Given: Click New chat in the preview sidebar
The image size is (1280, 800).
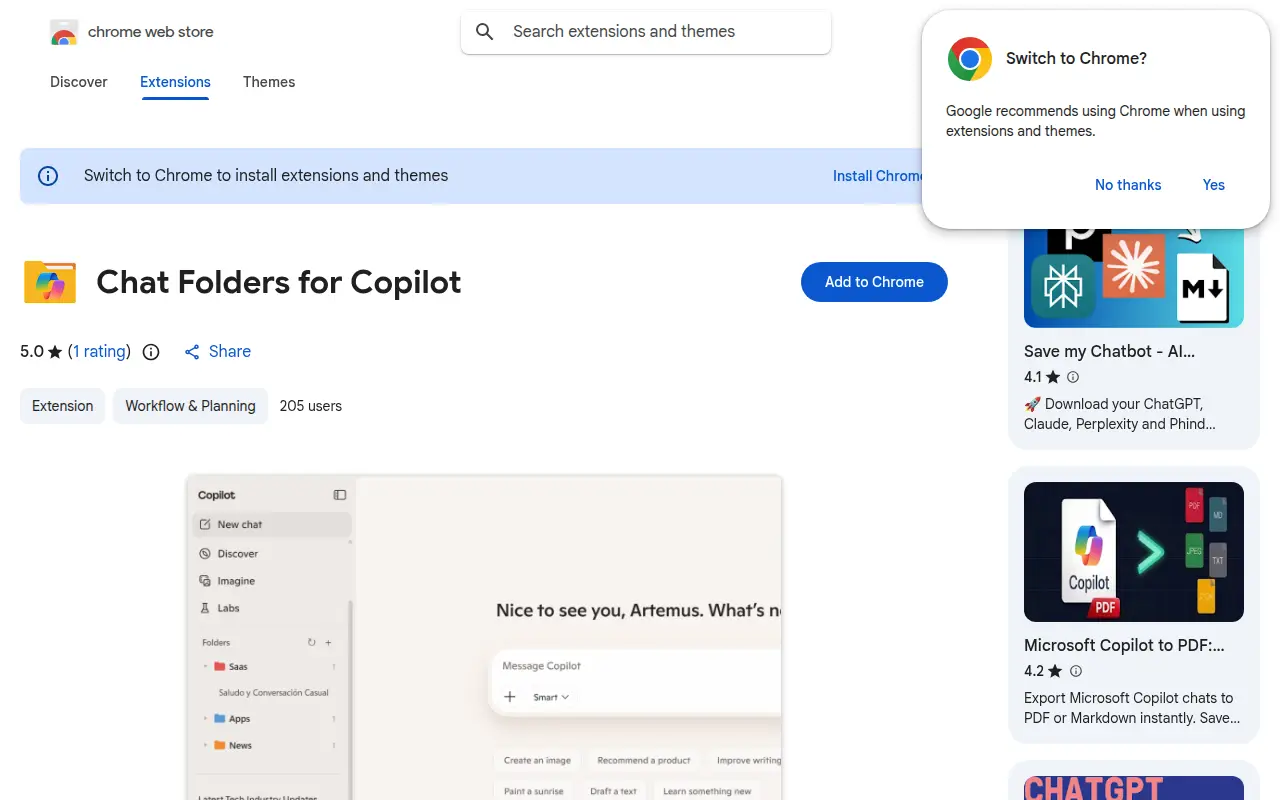Looking at the screenshot, I should click(271, 524).
